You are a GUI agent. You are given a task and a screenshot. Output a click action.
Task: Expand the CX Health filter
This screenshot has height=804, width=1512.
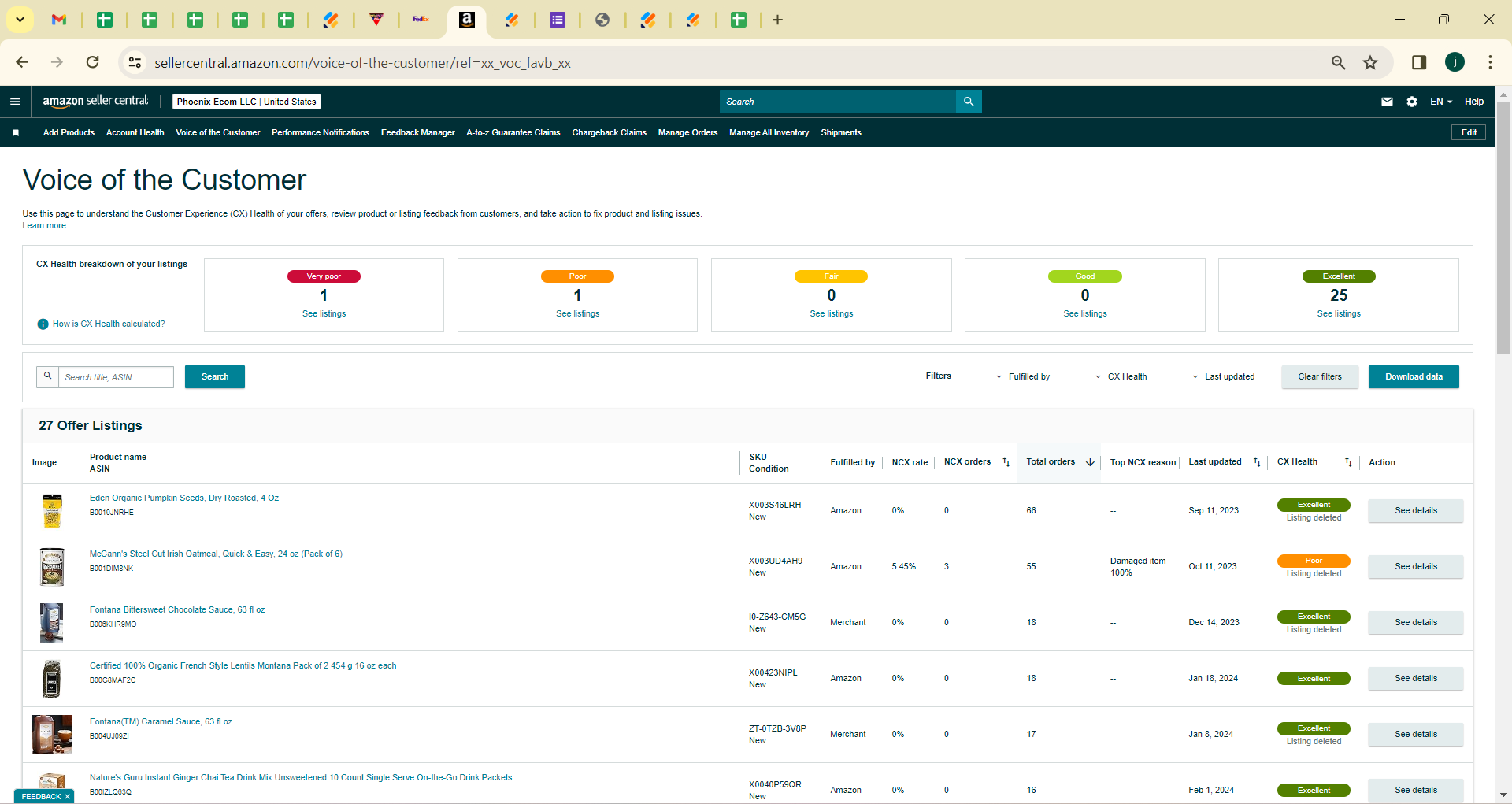pos(1121,377)
